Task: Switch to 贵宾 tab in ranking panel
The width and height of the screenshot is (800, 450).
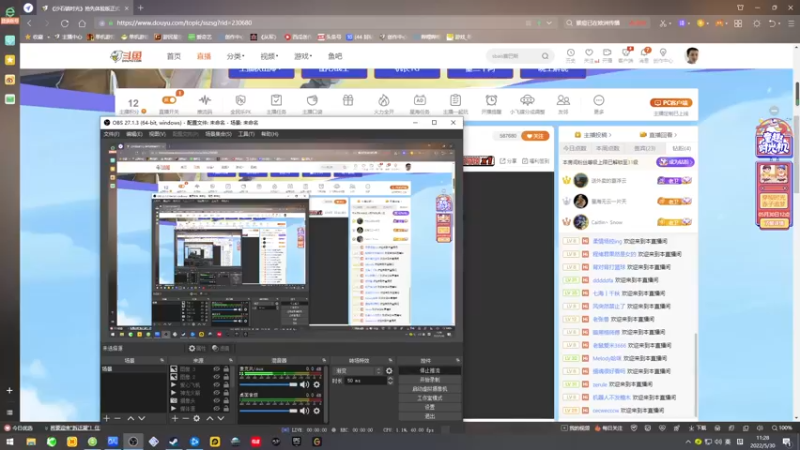Action: click(644, 148)
